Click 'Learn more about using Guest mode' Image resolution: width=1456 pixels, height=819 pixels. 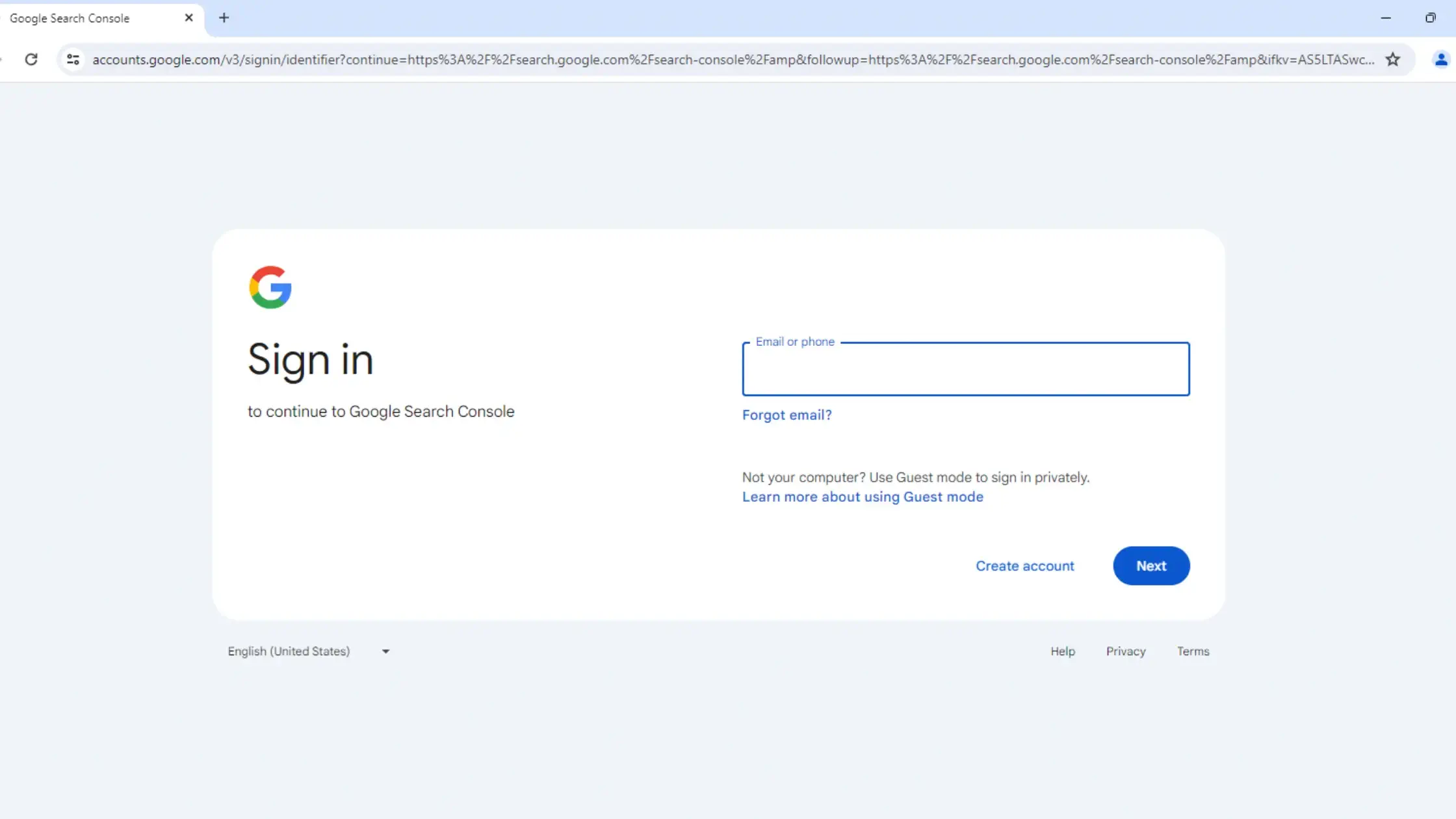pos(862,497)
